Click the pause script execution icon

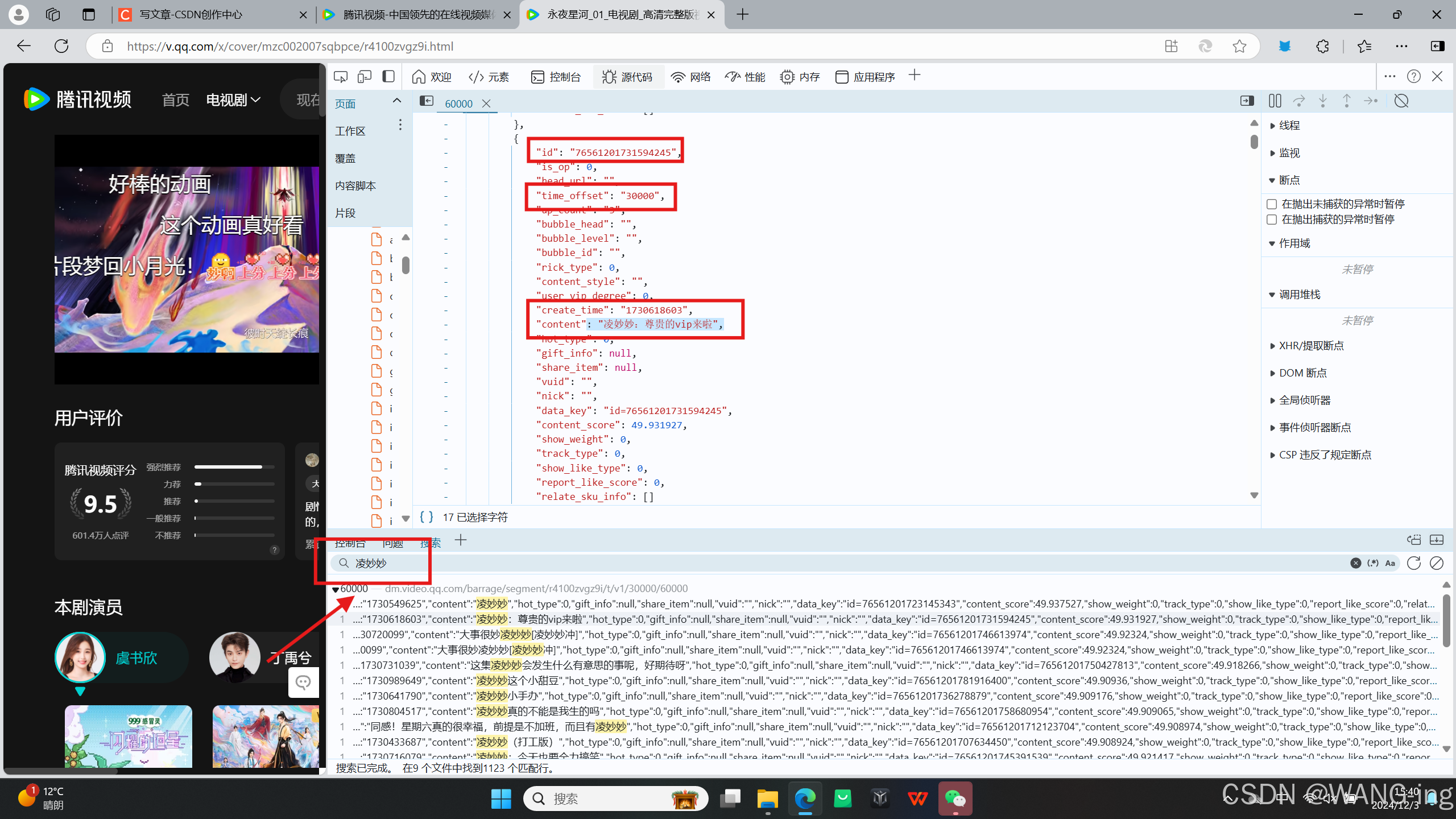(1275, 101)
